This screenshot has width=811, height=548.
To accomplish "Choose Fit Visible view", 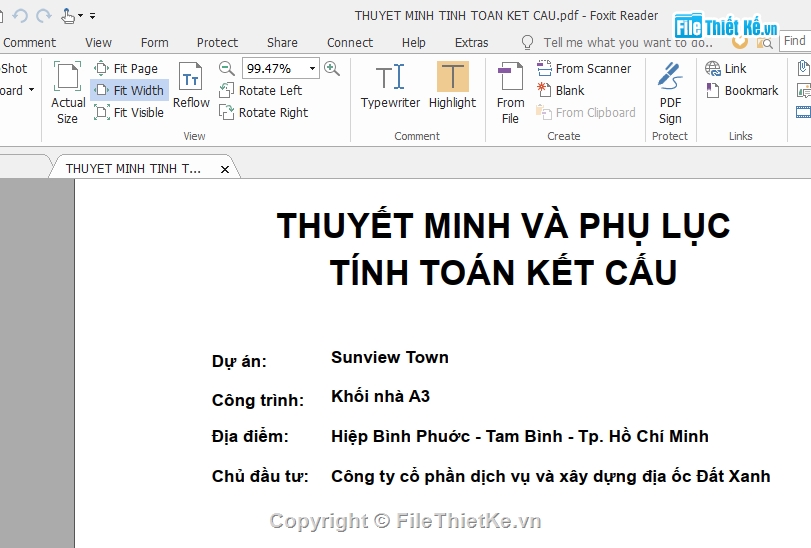I will coord(129,112).
